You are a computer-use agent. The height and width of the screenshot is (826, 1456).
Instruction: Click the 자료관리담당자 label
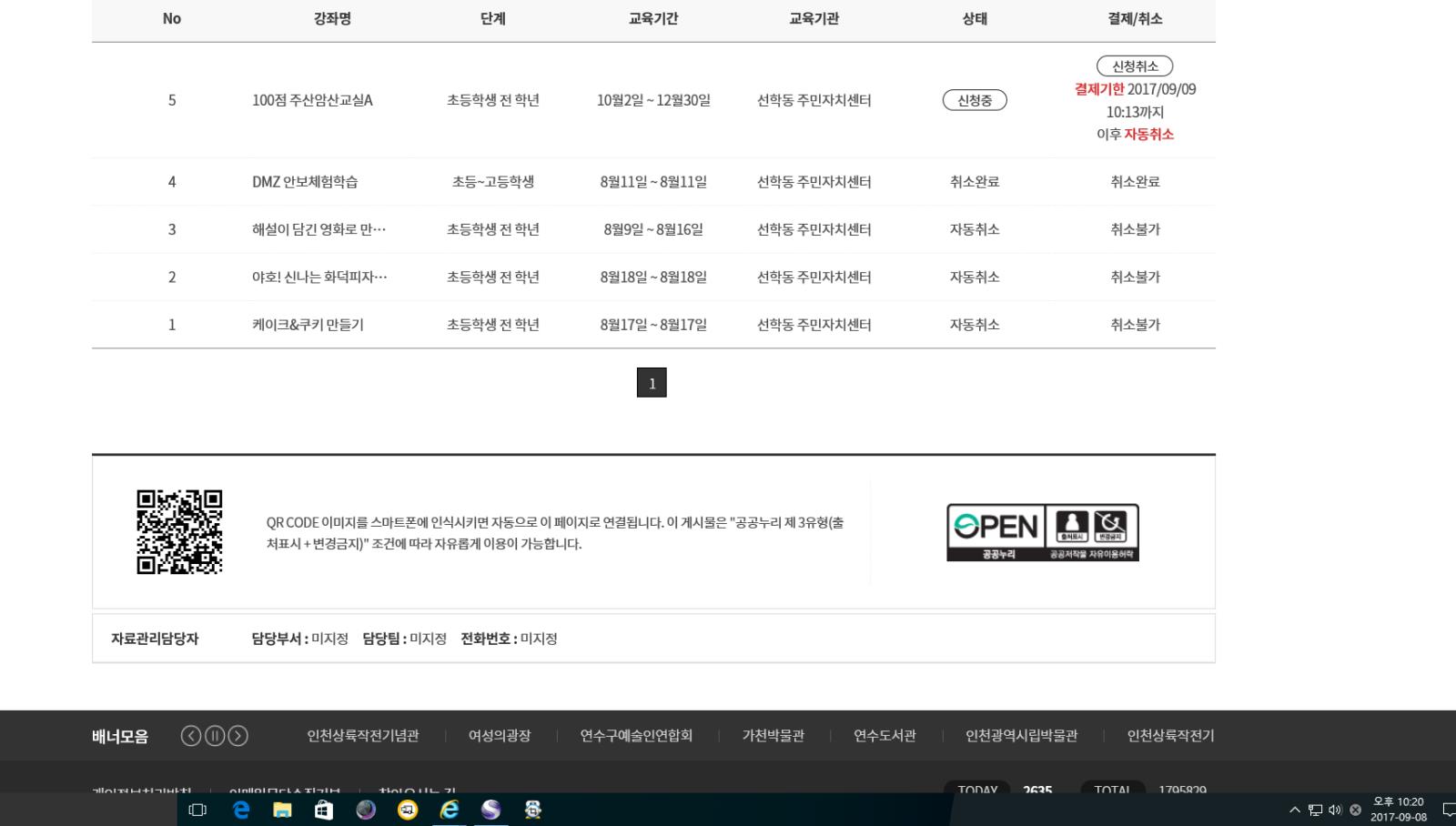(155, 639)
